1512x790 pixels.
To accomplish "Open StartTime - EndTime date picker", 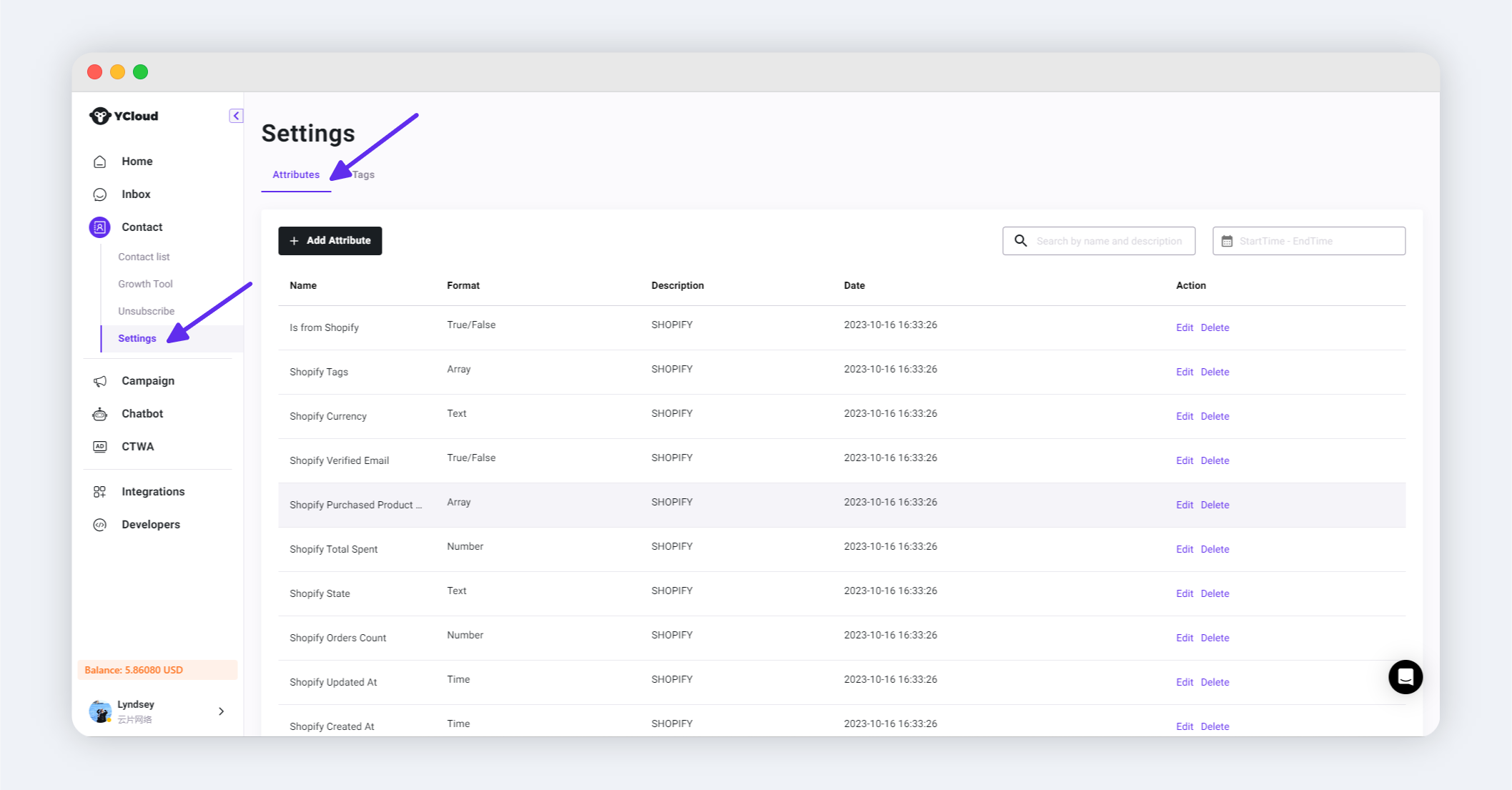I will (1308, 241).
